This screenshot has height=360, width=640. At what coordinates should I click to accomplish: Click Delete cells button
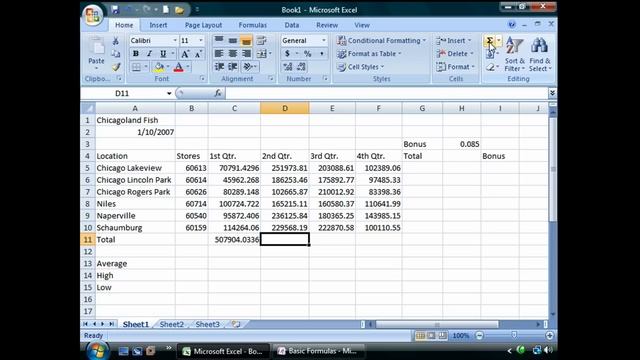coord(455,53)
